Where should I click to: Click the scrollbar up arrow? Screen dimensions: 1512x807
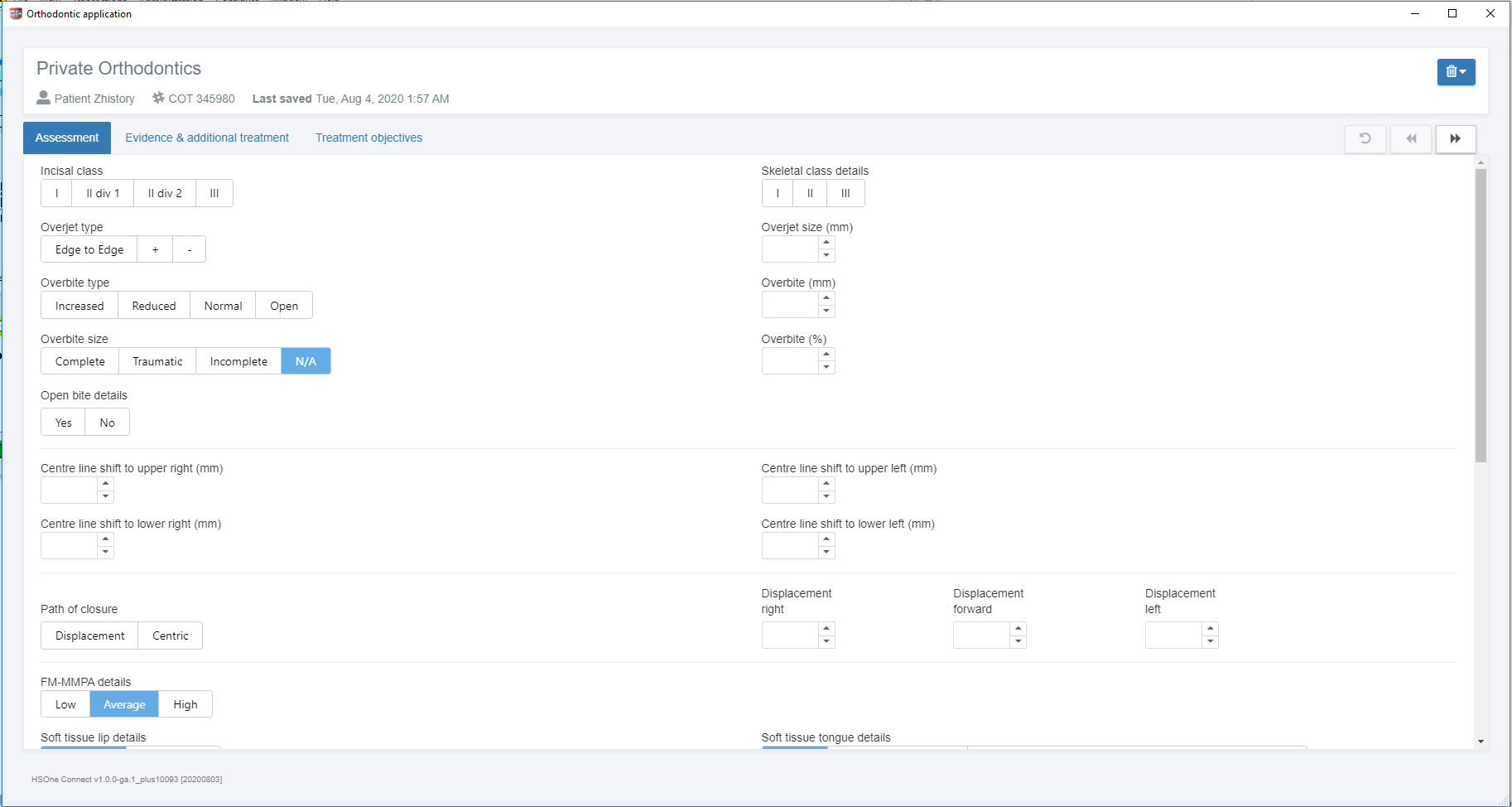pyautogui.click(x=1481, y=162)
